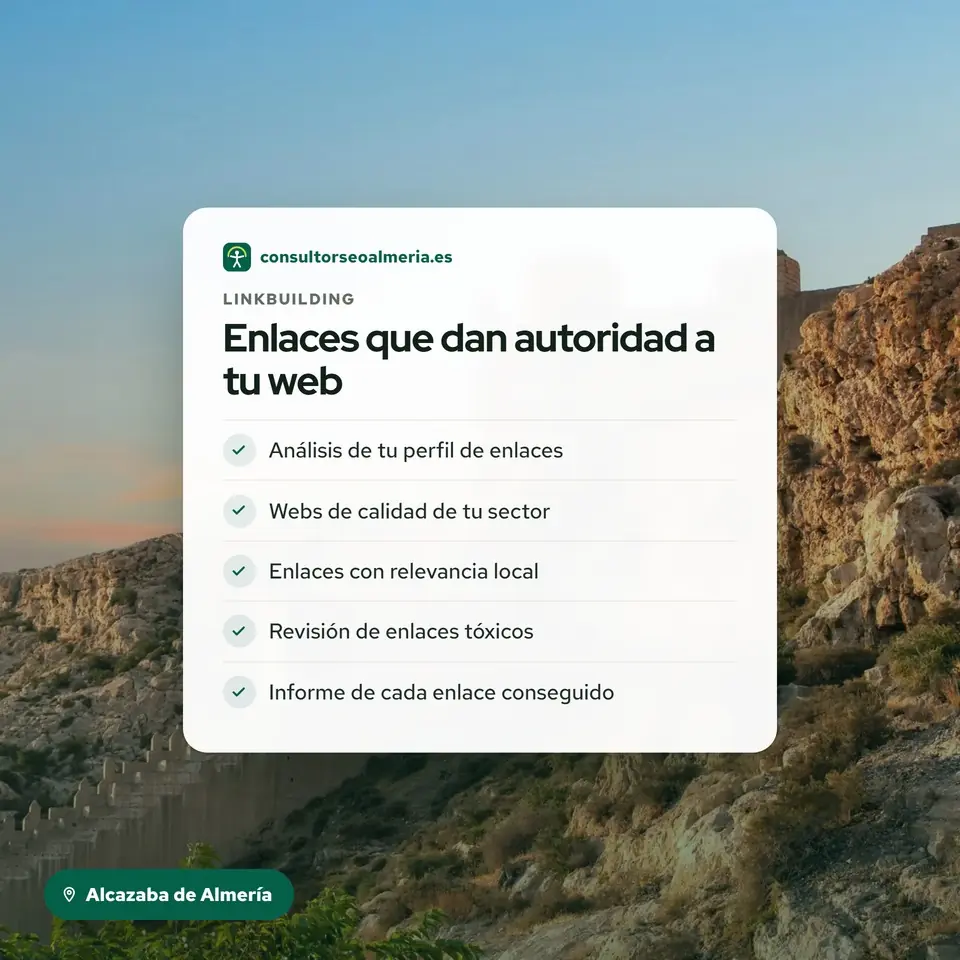Click the green consultorseoalmeria logo icon

[x=237, y=257]
